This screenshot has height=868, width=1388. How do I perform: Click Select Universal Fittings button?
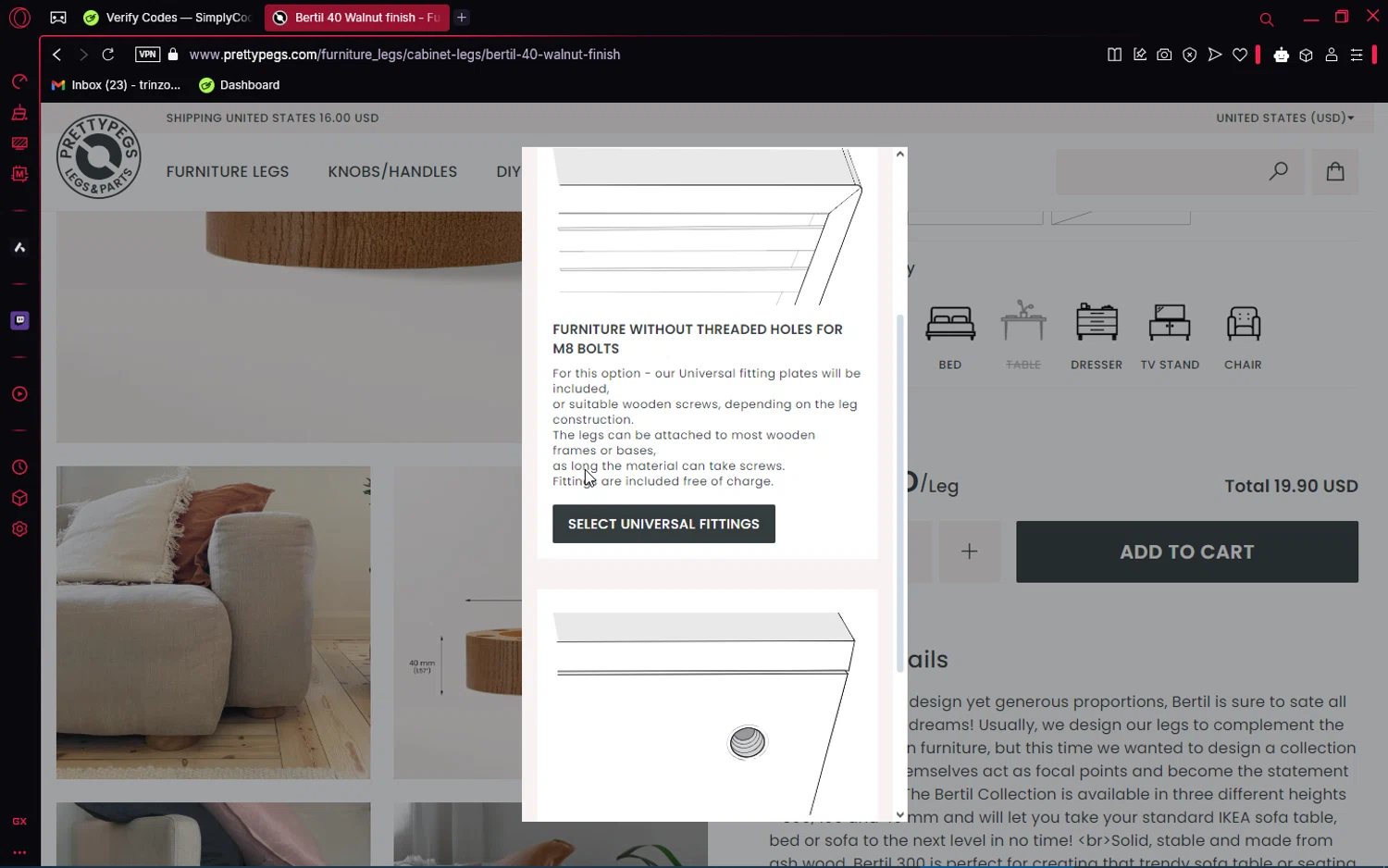[663, 524]
